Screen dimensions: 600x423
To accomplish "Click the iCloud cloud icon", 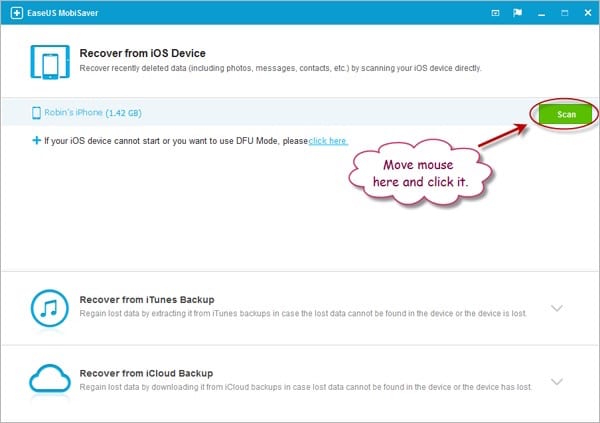I will pyautogui.click(x=50, y=379).
